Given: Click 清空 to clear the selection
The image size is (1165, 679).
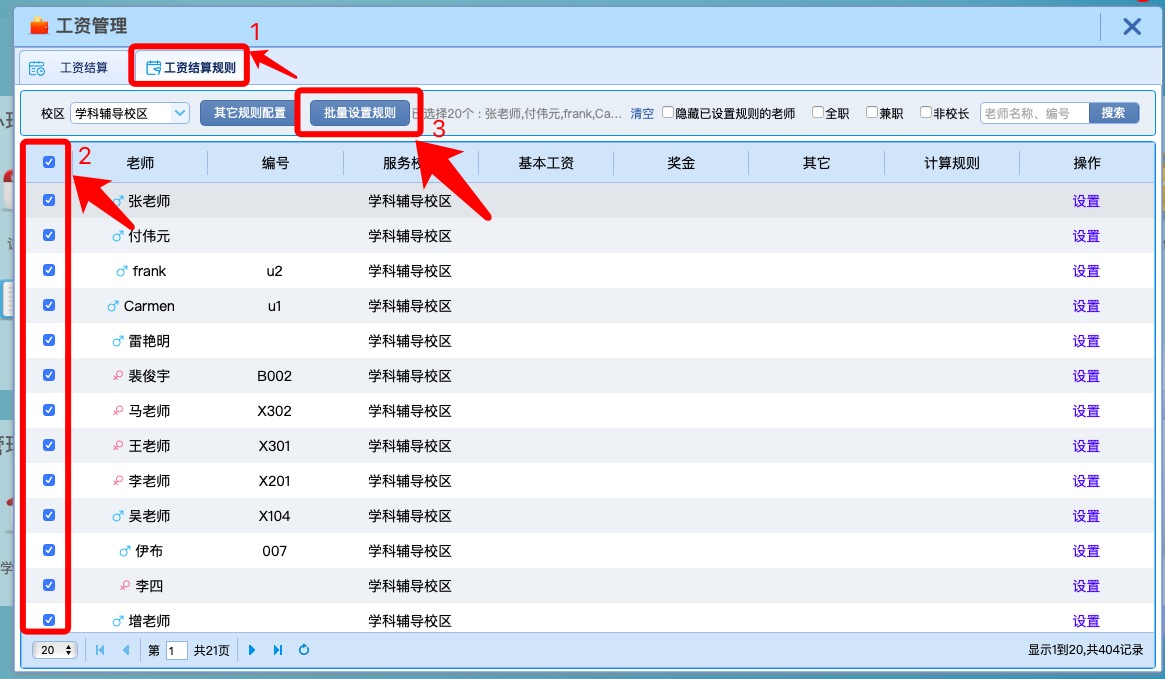Looking at the screenshot, I should 642,114.
